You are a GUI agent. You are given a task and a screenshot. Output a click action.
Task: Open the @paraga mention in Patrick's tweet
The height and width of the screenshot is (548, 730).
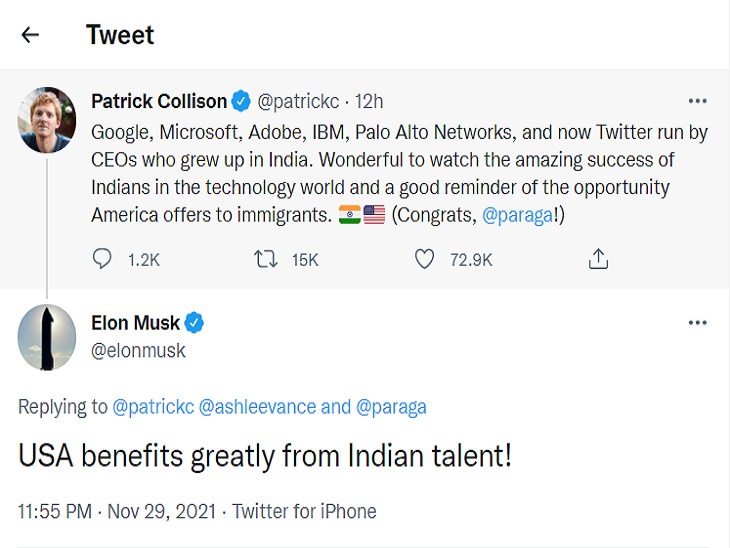click(517, 215)
